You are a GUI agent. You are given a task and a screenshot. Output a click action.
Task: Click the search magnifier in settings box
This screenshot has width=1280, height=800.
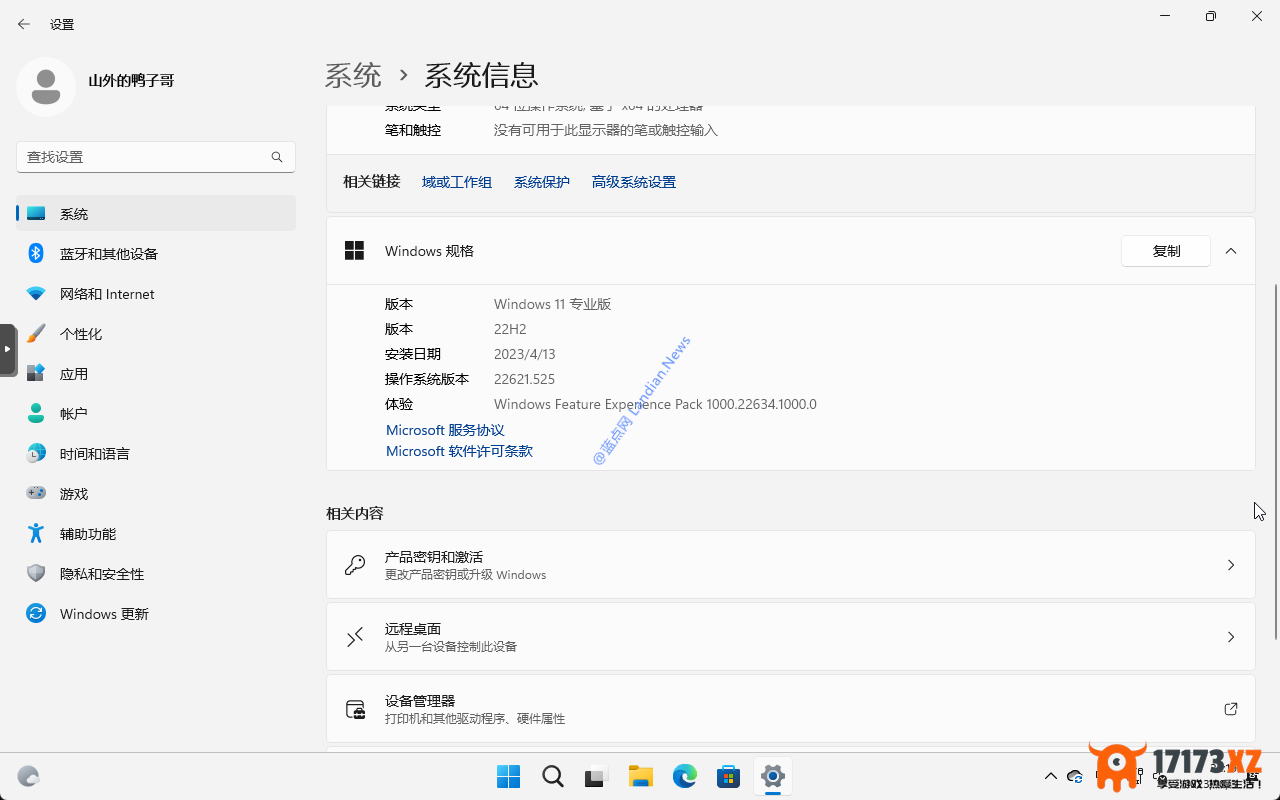click(x=277, y=157)
